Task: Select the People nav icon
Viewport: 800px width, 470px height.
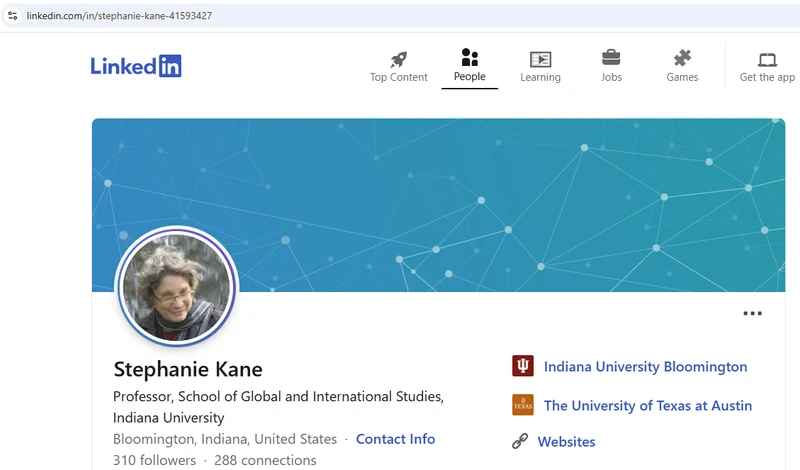Action: tap(469, 58)
